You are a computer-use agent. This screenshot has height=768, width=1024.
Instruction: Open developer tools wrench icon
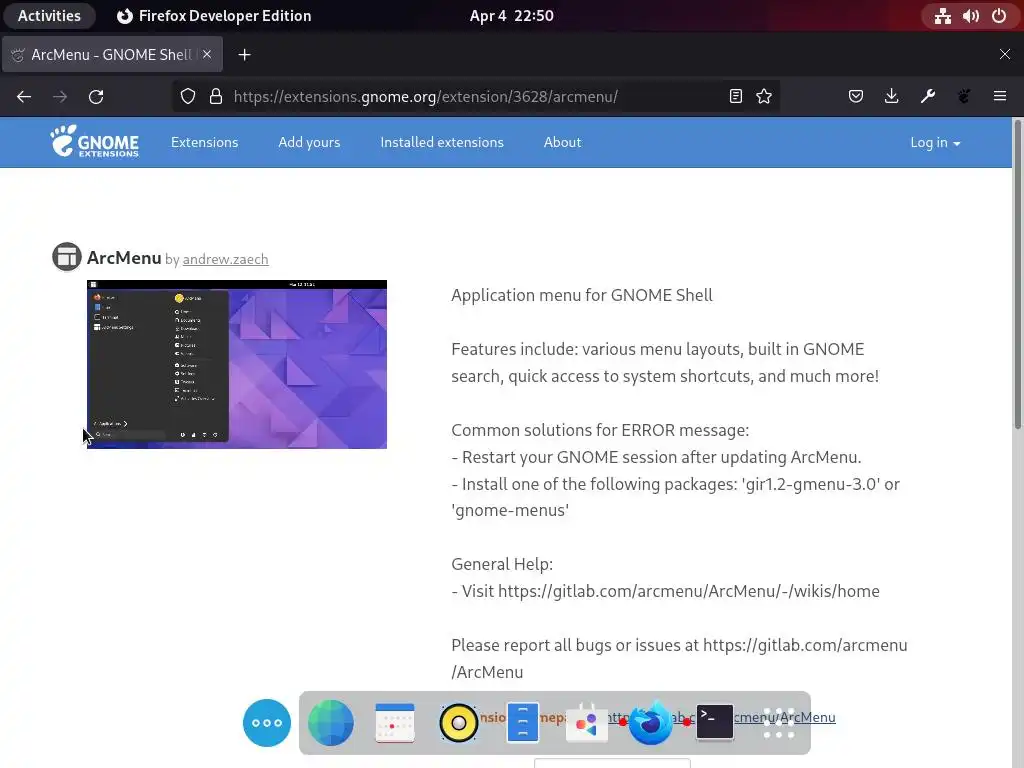coord(927,97)
